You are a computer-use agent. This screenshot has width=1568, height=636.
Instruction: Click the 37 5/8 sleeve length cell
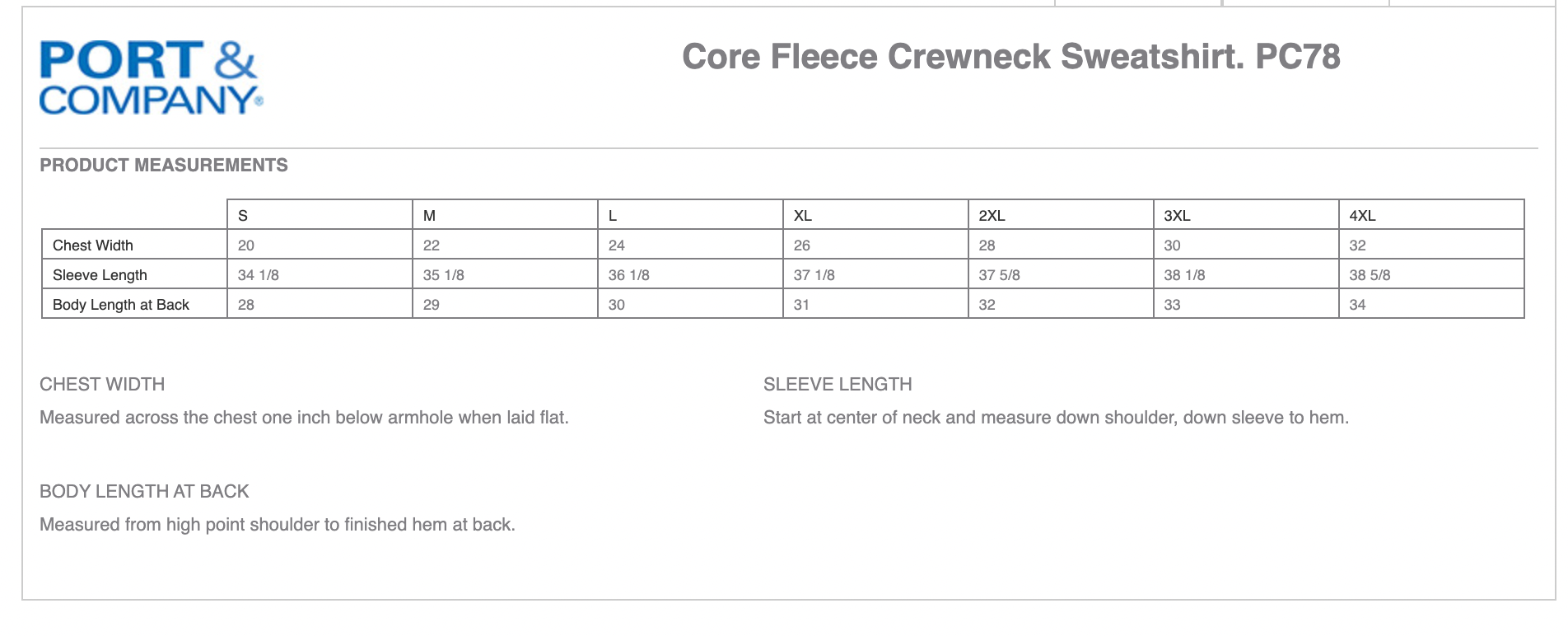[999, 275]
